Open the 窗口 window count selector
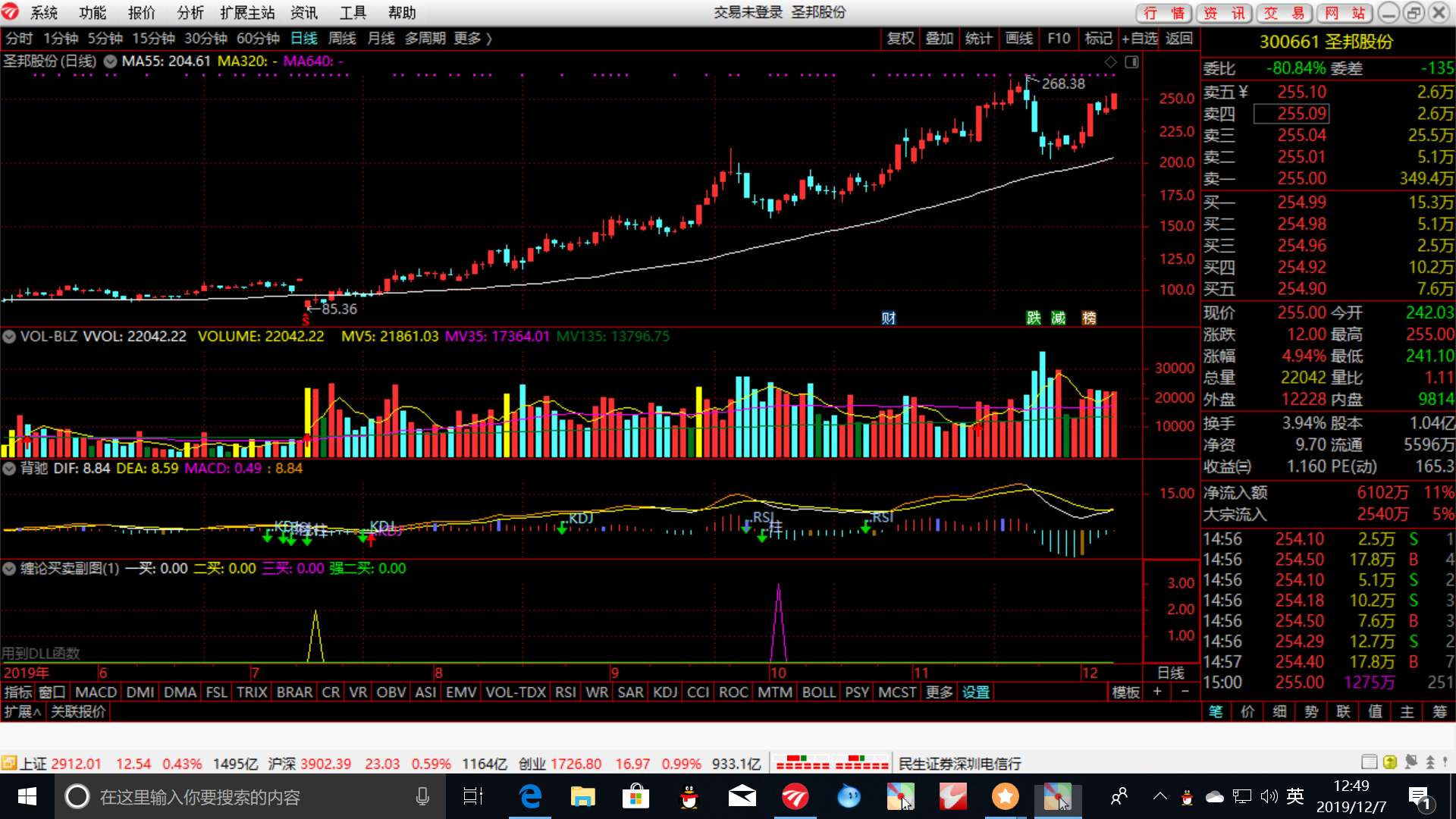Viewport: 1456px width, 819px height. (x=52, y=692)
